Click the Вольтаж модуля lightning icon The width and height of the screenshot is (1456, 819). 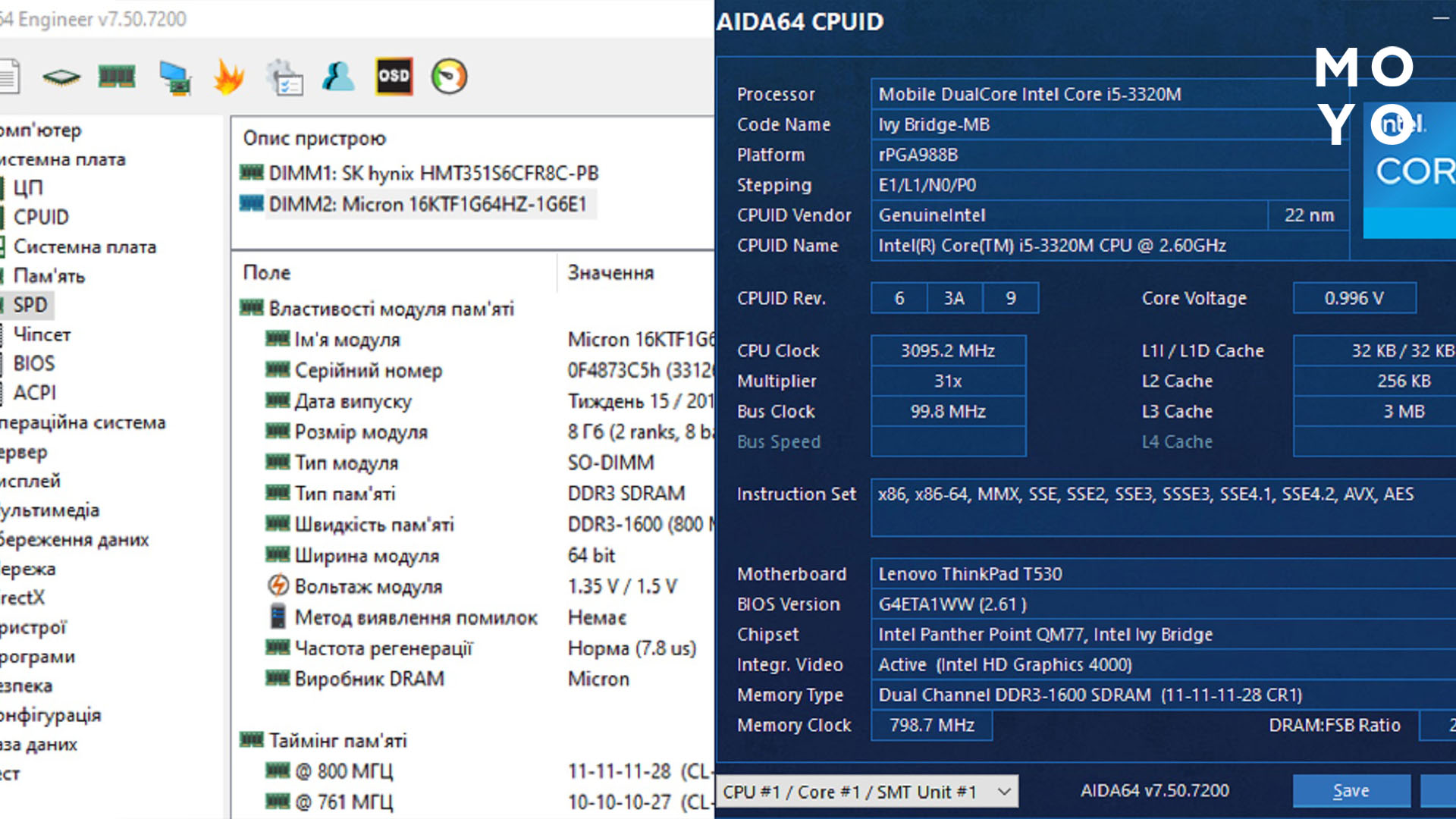click(278, 585)
